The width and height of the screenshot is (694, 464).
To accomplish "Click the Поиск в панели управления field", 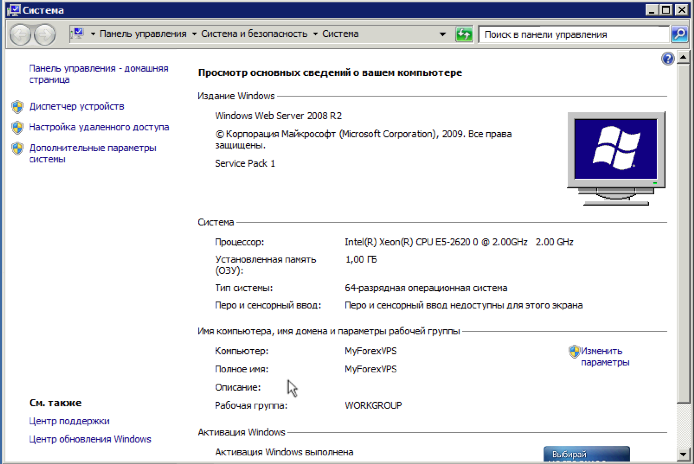I will [x=572, y=34].
